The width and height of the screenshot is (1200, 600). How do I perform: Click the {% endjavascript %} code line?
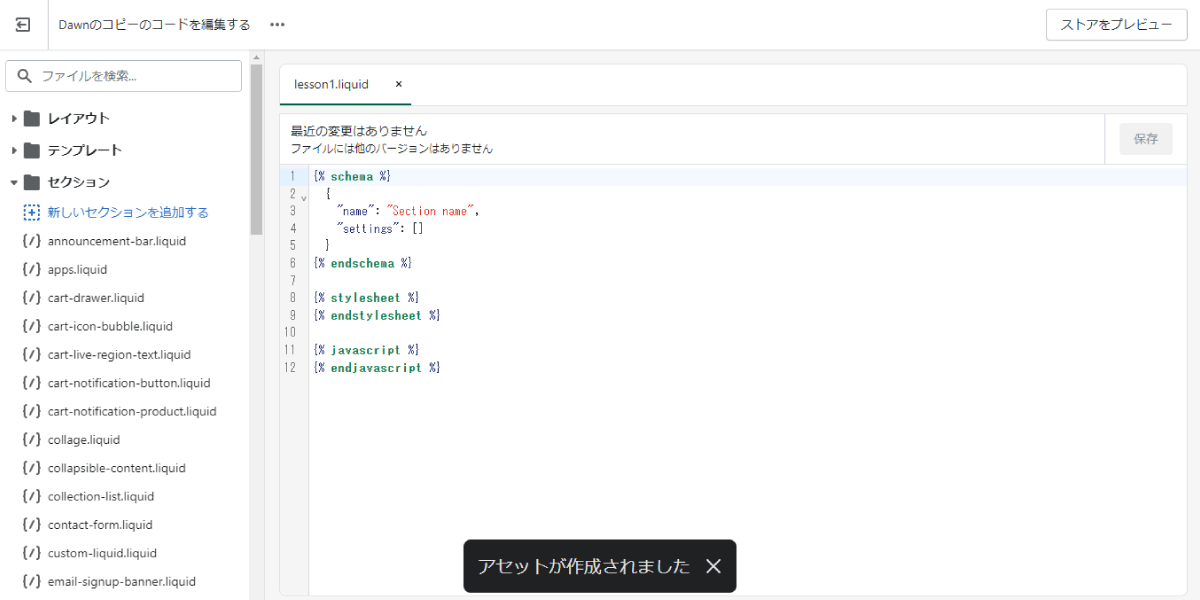tap(377, 368)
